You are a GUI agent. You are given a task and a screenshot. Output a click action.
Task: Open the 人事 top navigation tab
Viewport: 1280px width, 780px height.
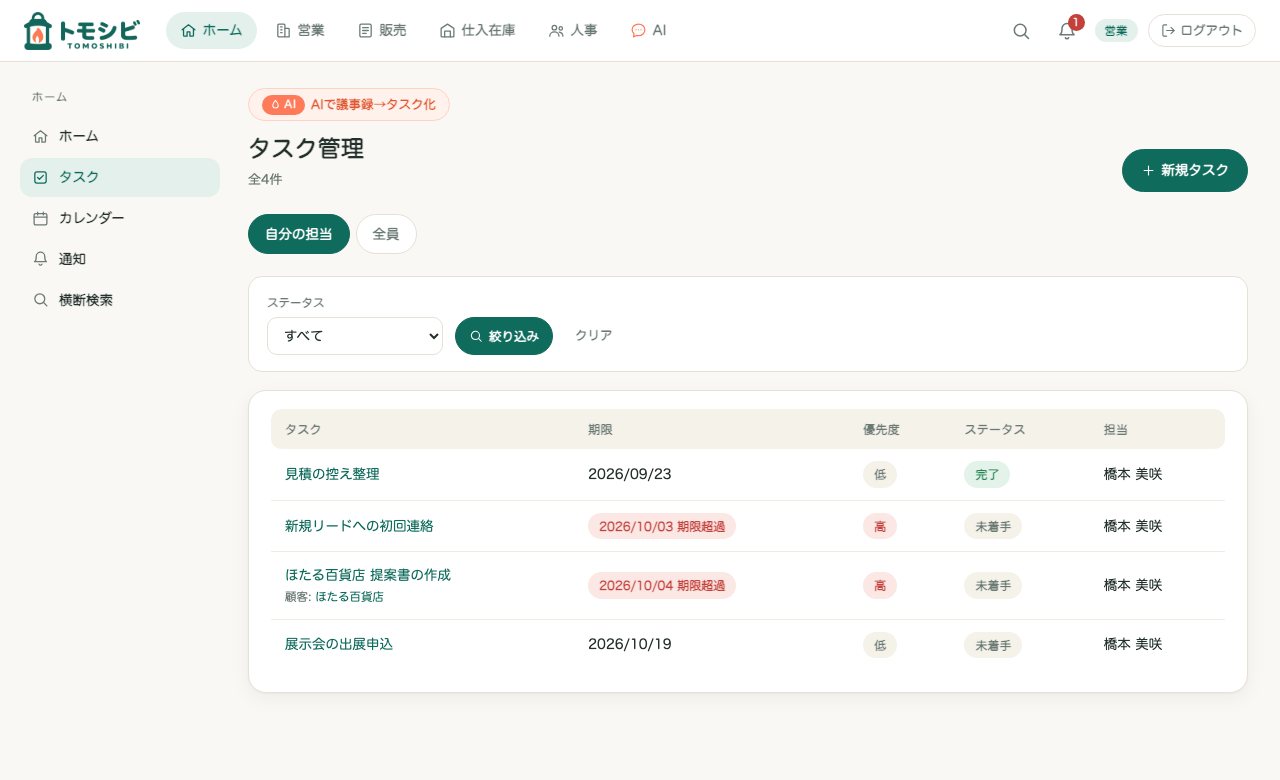point(573,31)
